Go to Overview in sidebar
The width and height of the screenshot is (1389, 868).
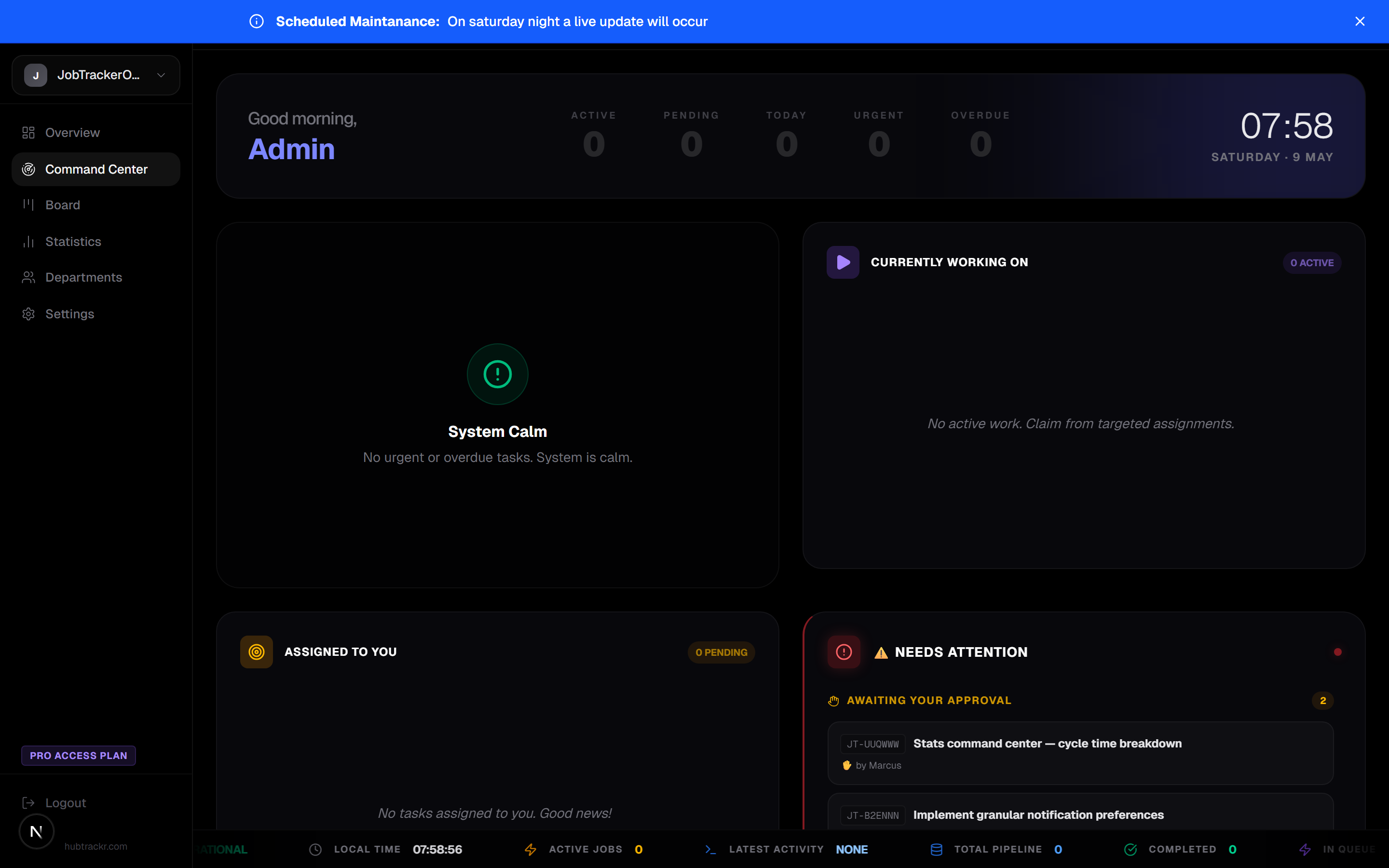coord(96,133)
